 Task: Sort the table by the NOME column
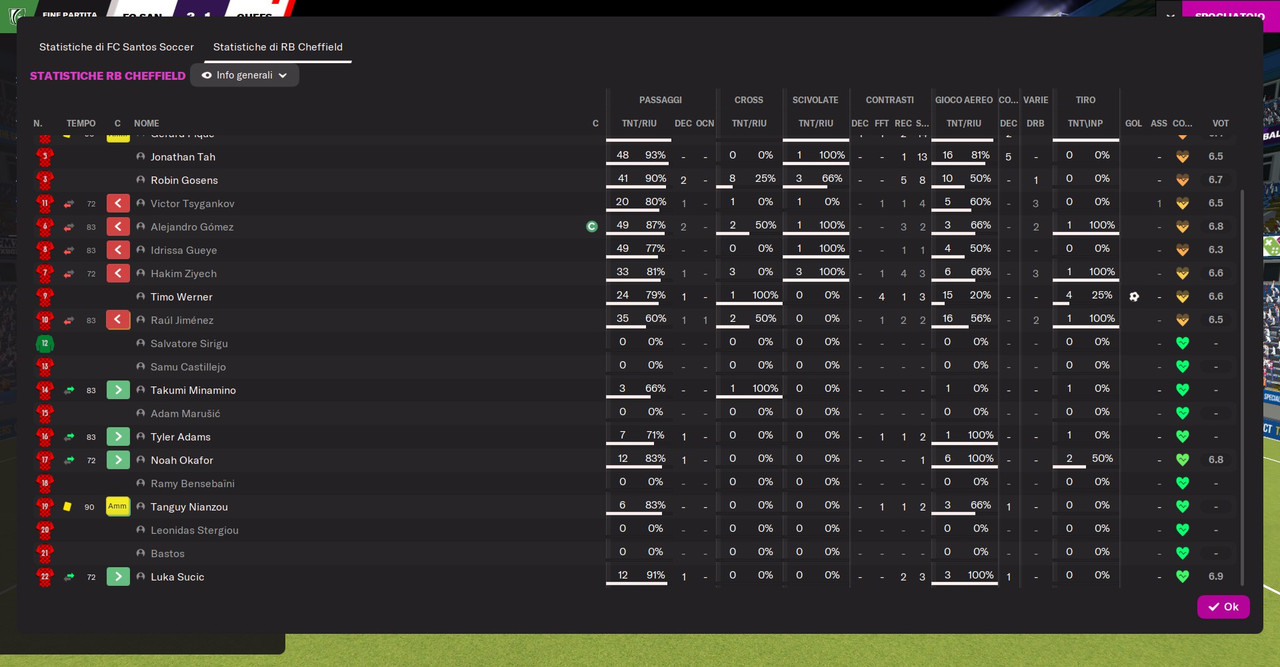(x=146, y=124)
